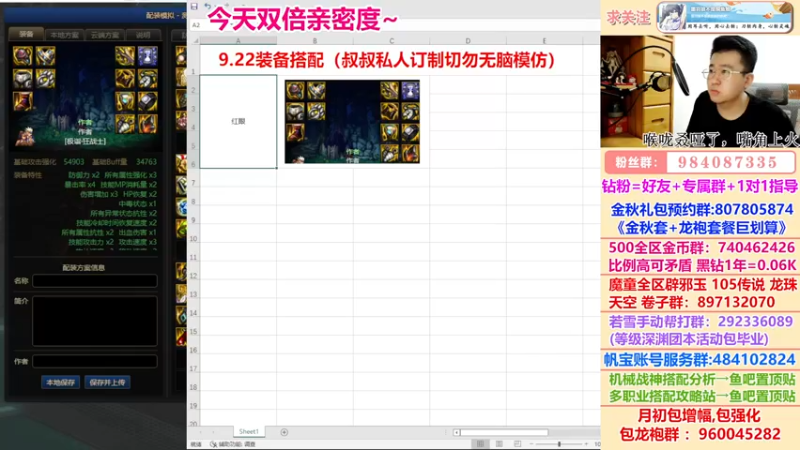The image size is (800, 450).
Task: Select column B header
Action: click(315, 41)
